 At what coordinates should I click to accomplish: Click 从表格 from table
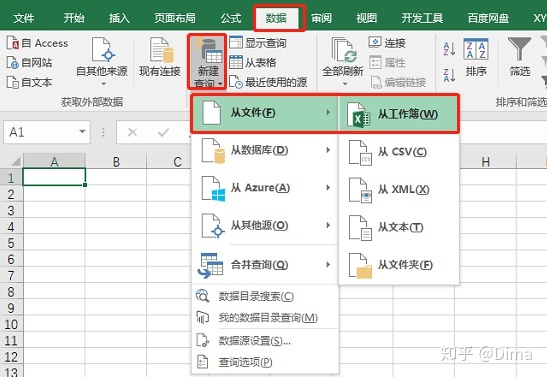[253, 62]
